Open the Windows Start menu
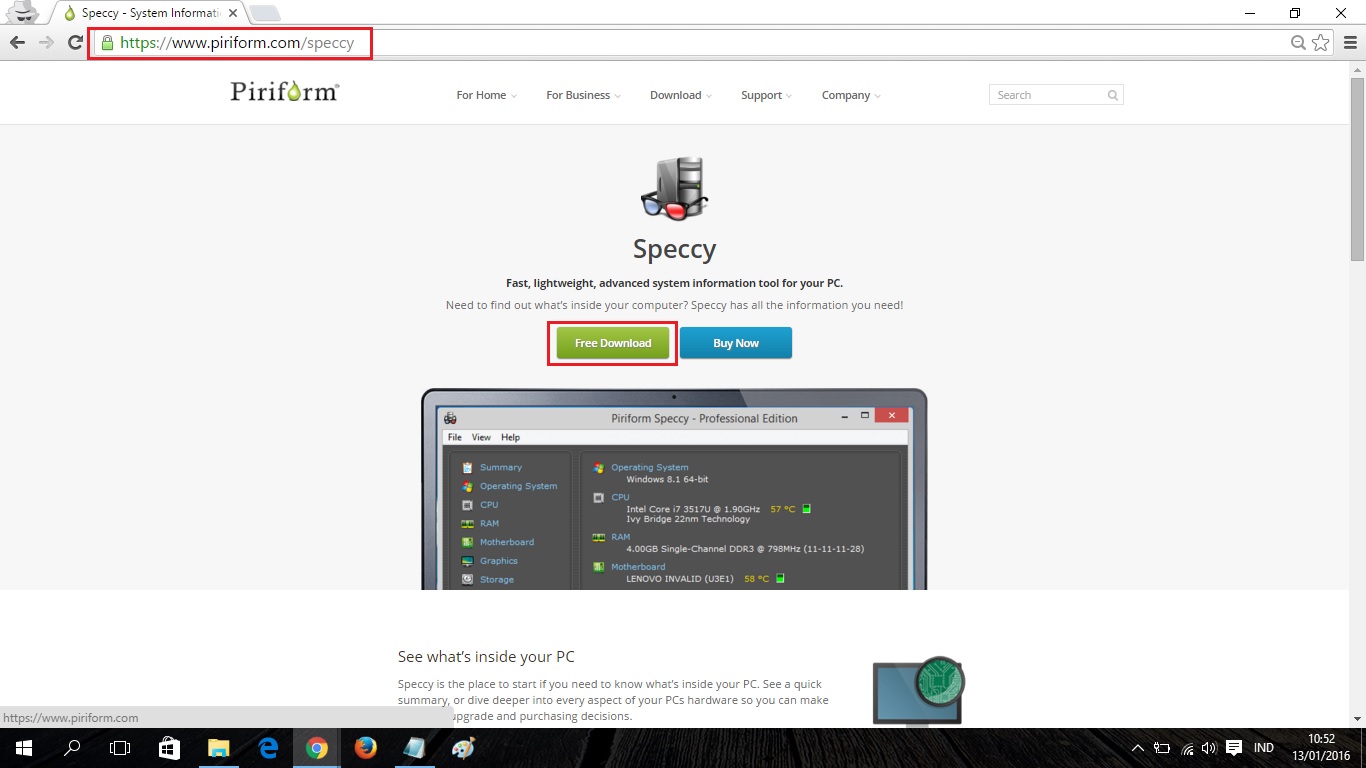Image resolution: width=1366 pixels, height=768 pixels. (23, 748)
